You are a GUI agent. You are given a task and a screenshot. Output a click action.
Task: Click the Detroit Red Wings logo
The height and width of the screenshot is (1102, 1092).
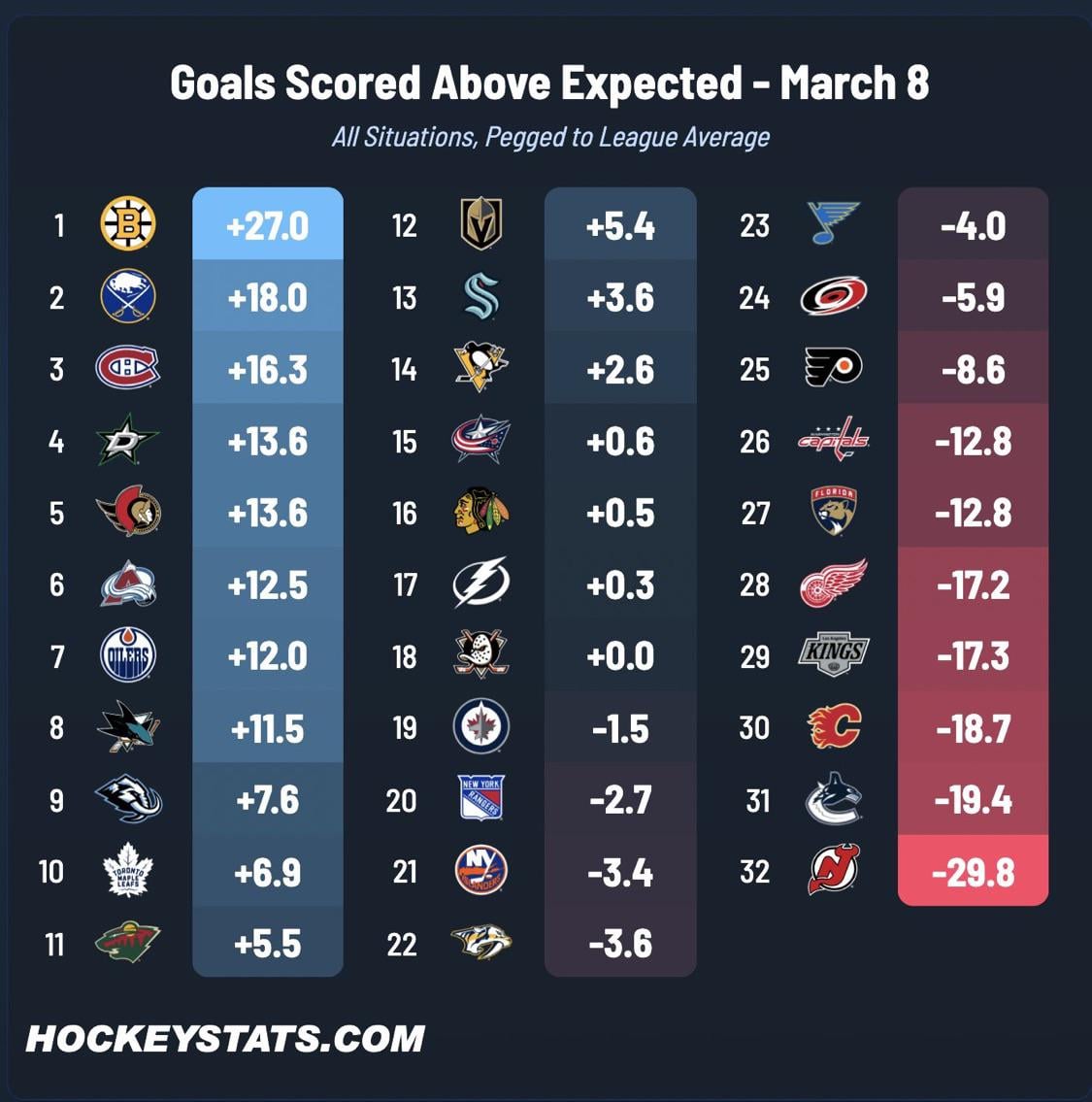tap(833, 584)
